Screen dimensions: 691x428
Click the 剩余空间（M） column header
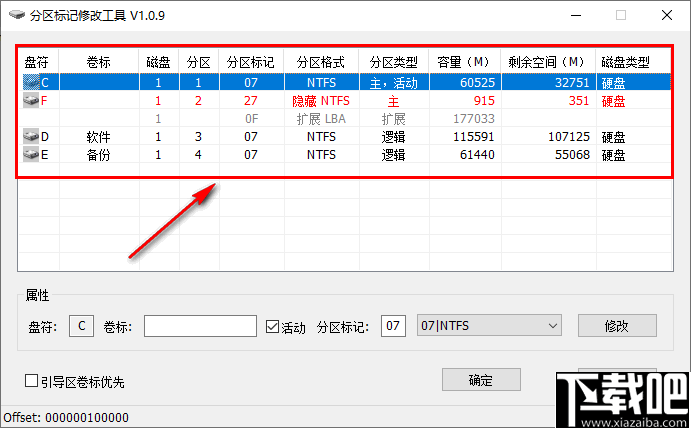click(547, 62)
